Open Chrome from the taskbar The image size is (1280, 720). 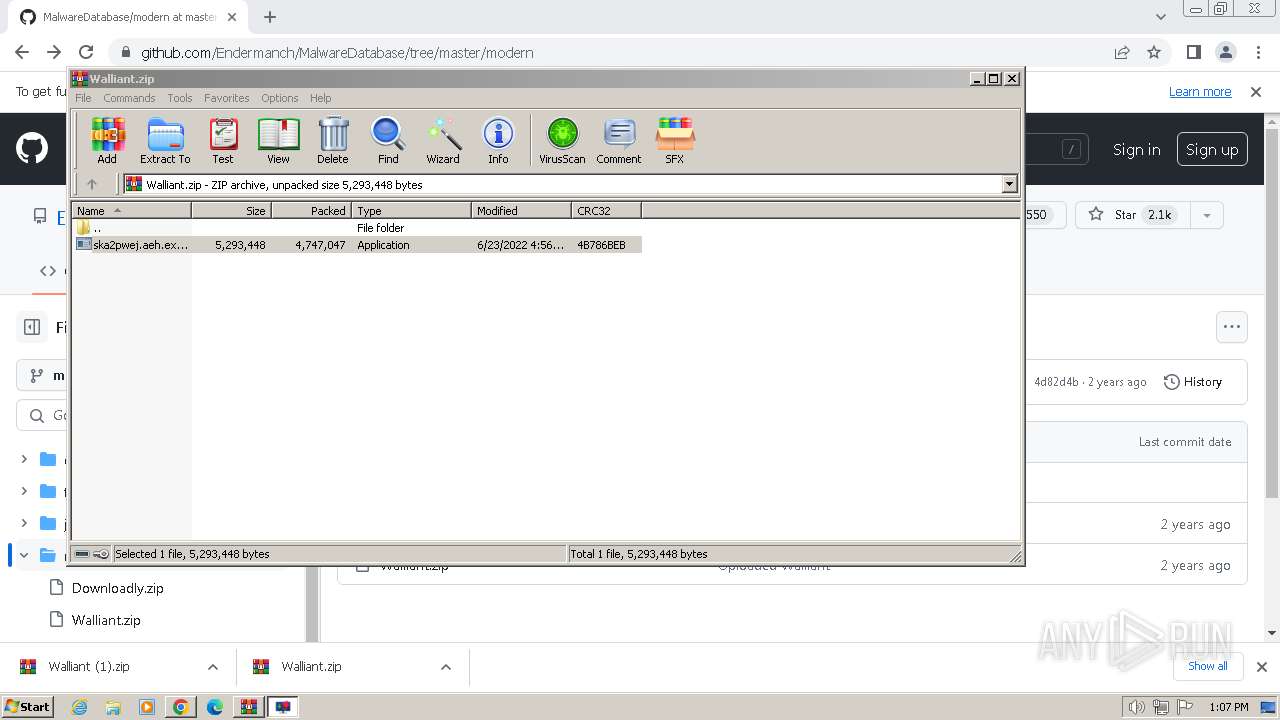pos(180,707)
